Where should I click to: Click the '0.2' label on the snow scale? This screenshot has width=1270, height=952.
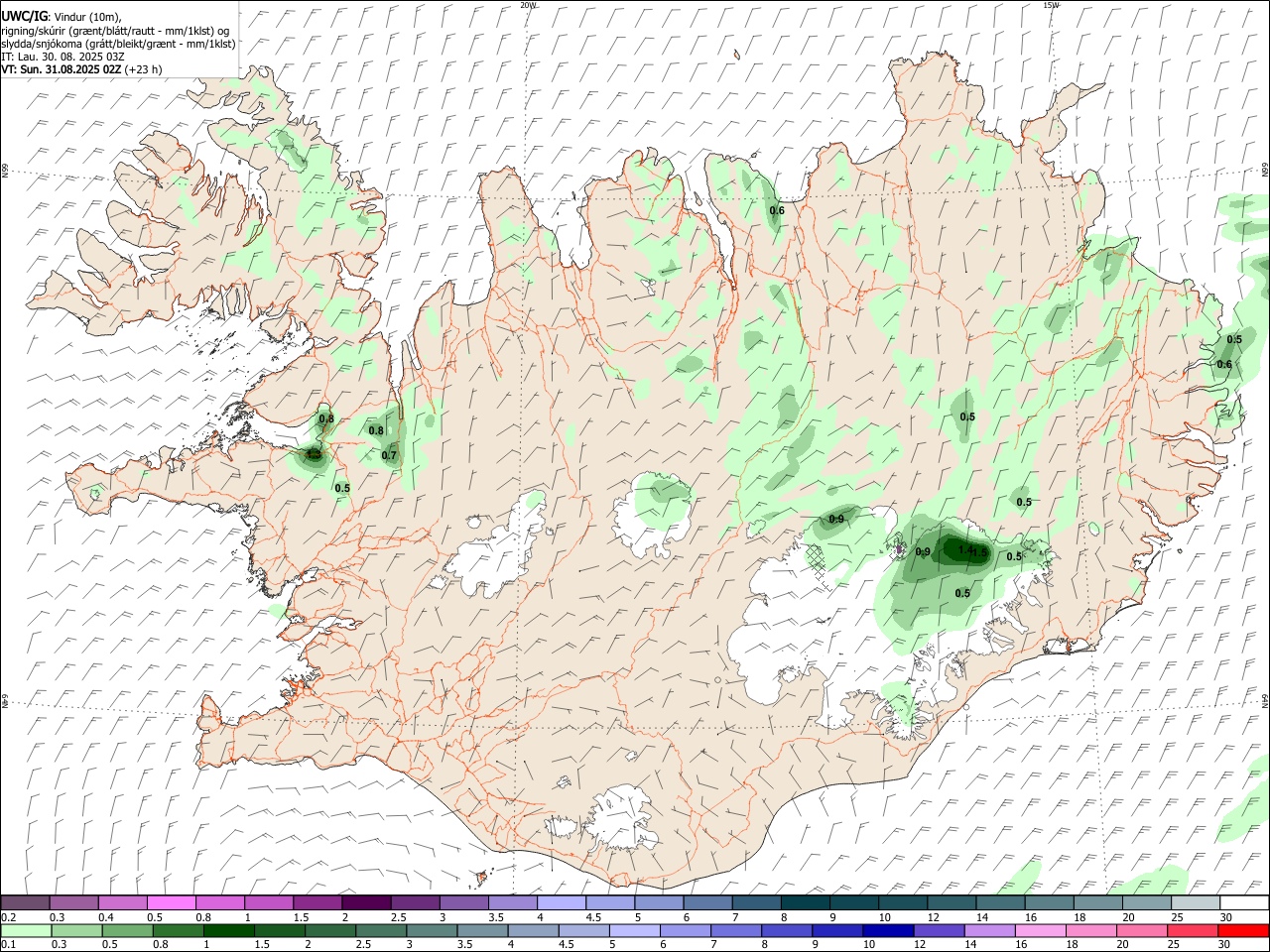pyautogui.click(x=9, y=917)
